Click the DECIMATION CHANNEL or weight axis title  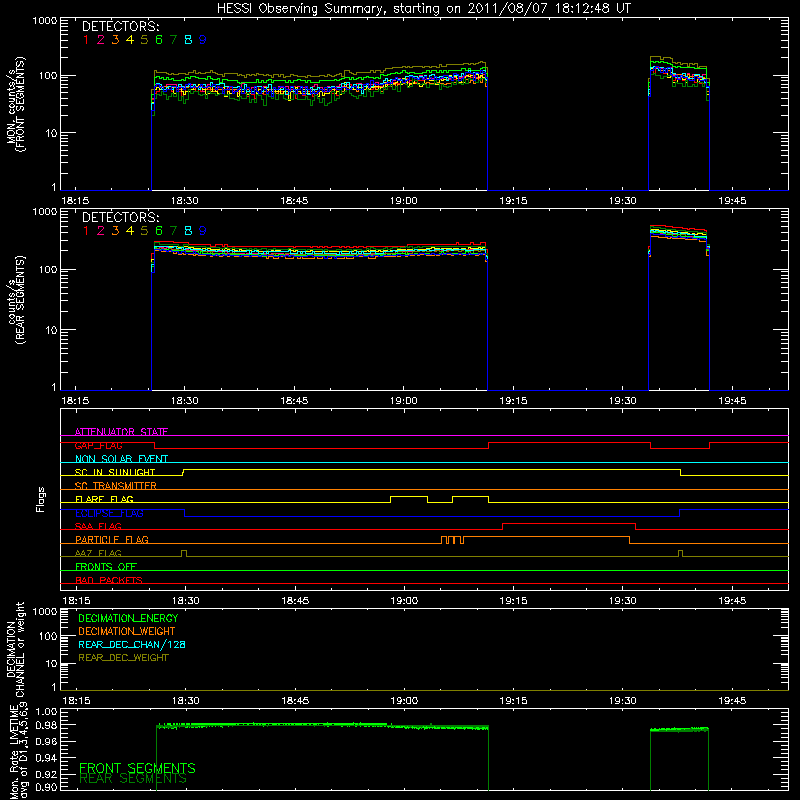[15, 649]
